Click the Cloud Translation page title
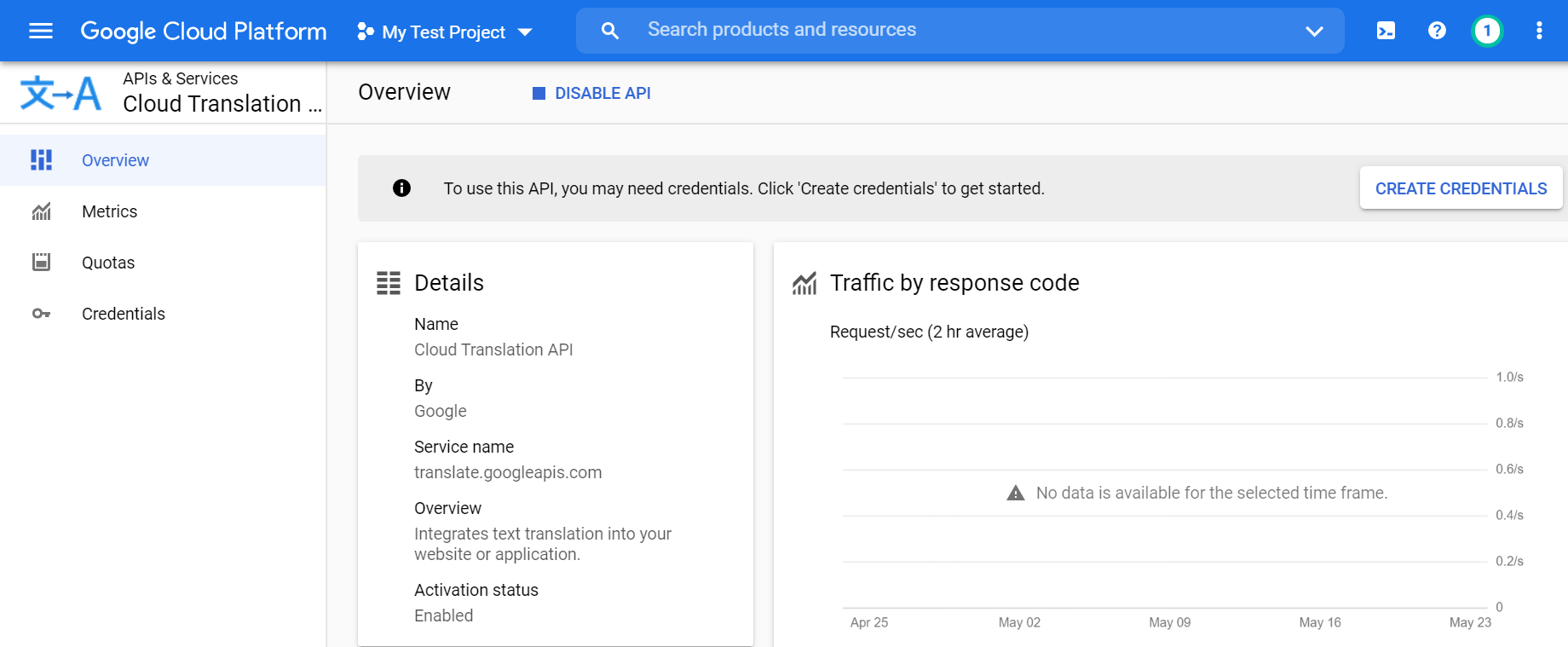The width and height of the screenshot is (1568, 647). pos(222,104)
